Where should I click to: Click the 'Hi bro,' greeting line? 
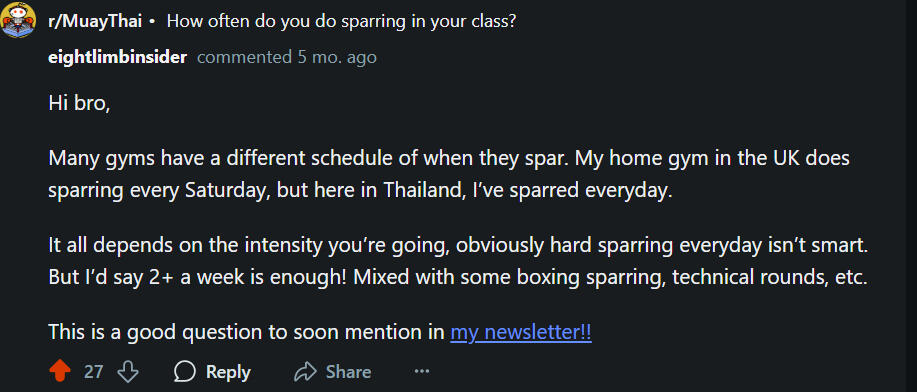coord(80,103)
